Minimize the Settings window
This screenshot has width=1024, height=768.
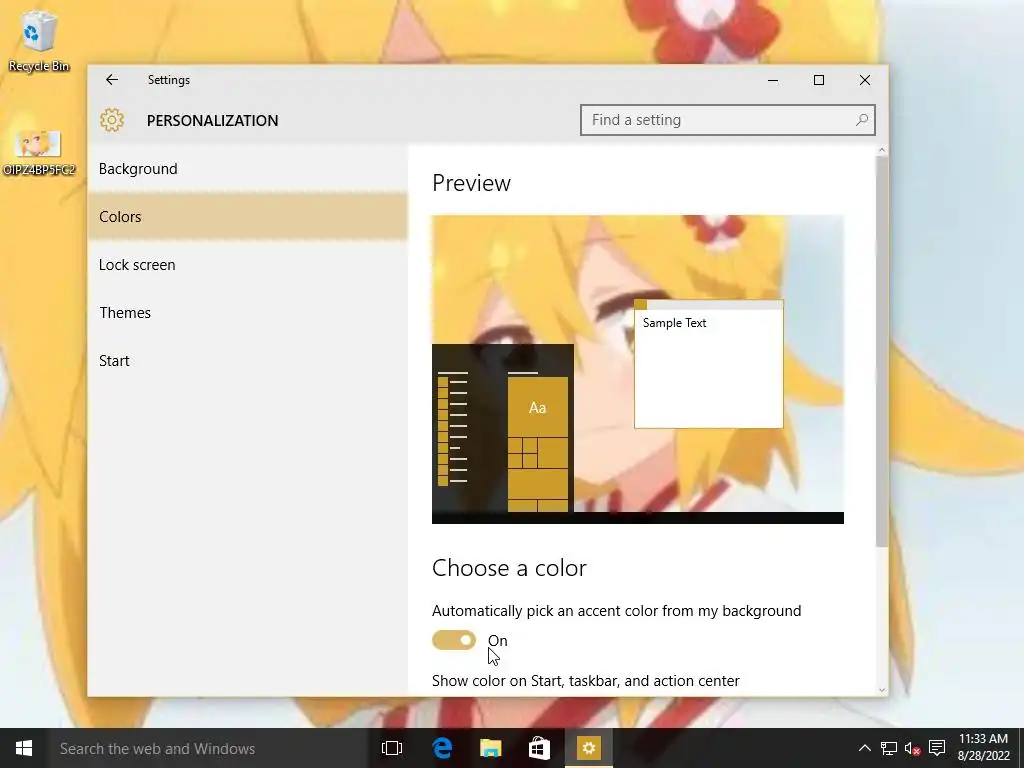coord(773,80)
